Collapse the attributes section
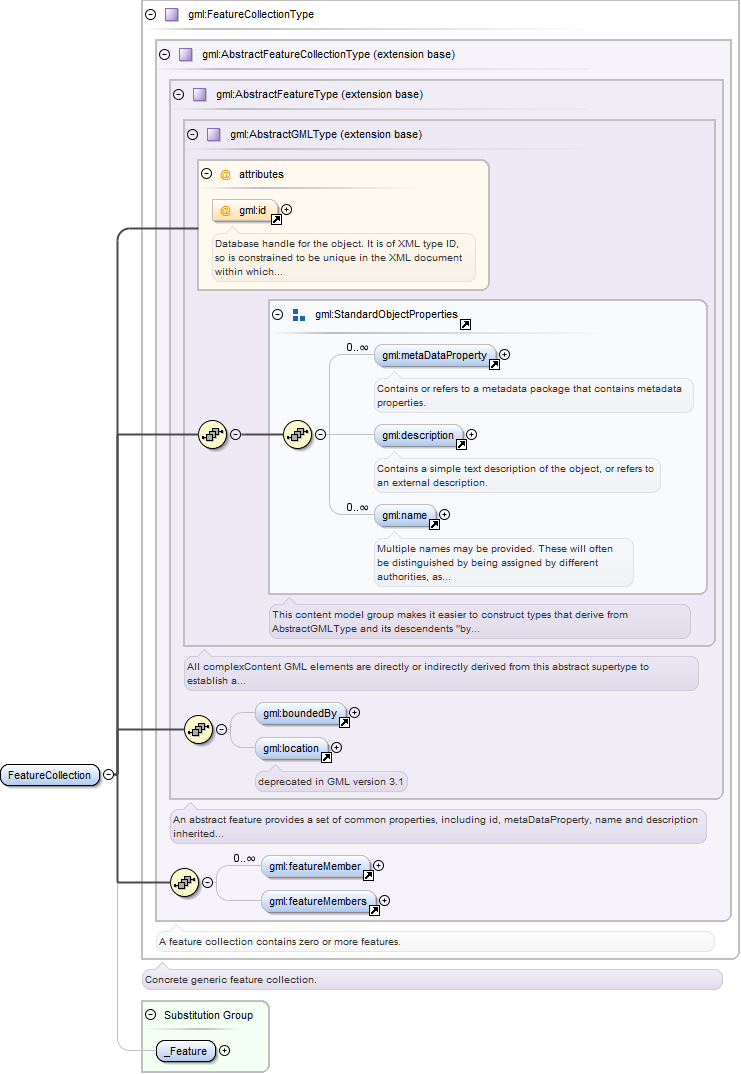The width and height of the screenshot is (741, 1074). 207,174
